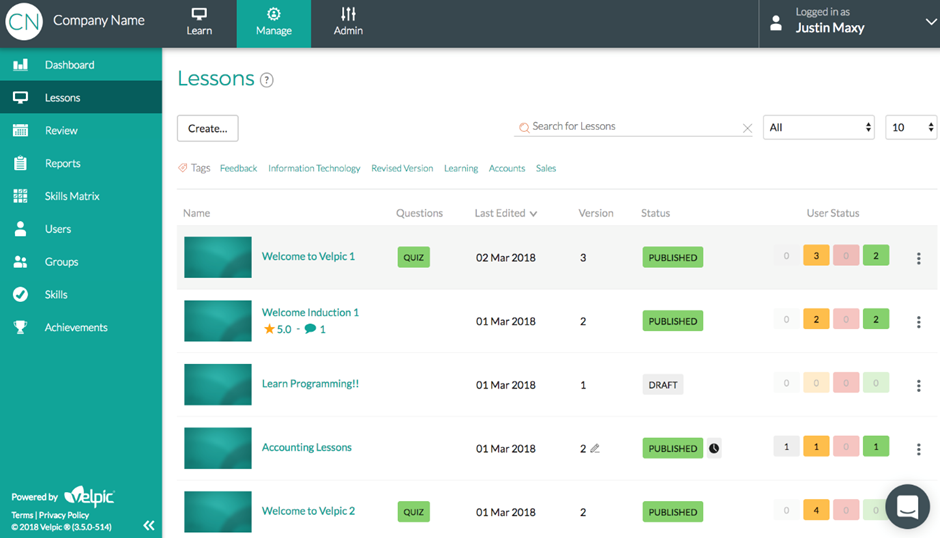The width and height of the screenshot is (940, 538).
Task: Click the DRAFT status on Learn Programming!!
Action: pyautogui.click(x=663, y=384)
